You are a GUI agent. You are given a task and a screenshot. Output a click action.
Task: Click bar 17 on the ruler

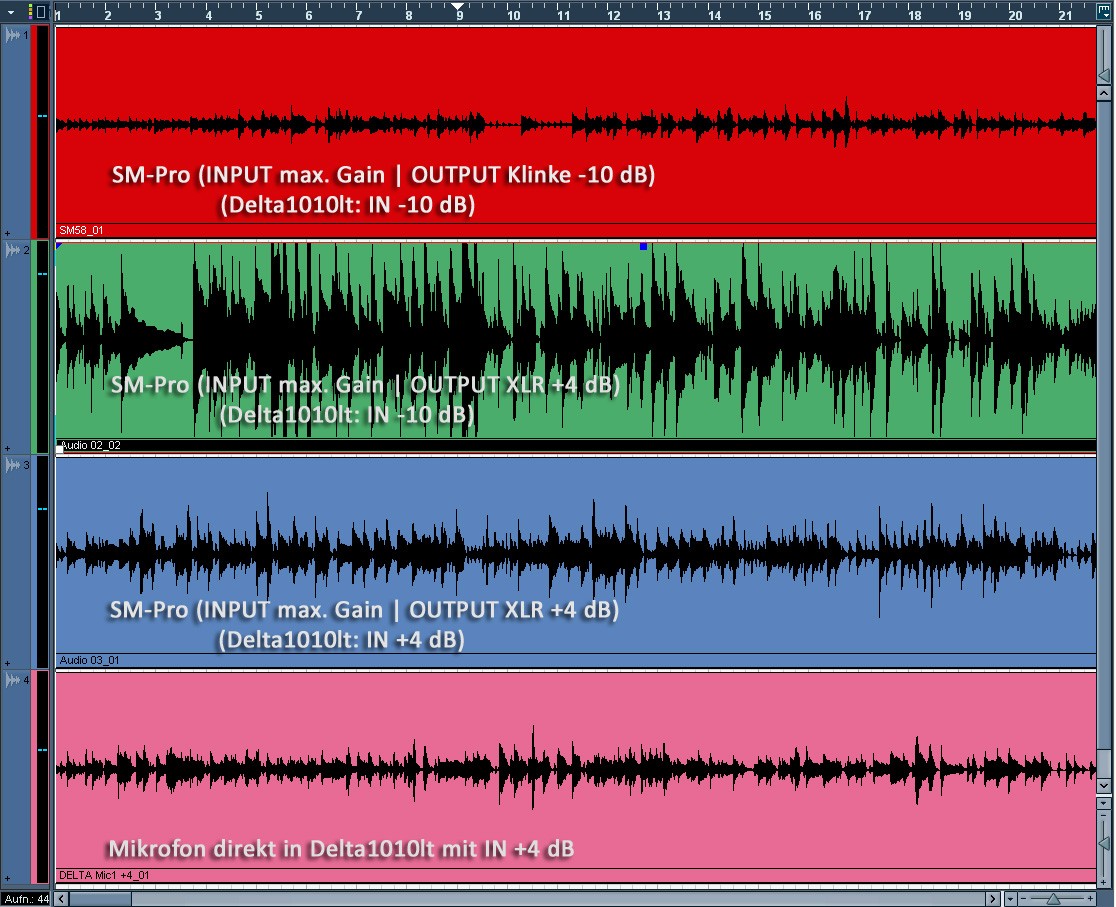tap(864, 15)
